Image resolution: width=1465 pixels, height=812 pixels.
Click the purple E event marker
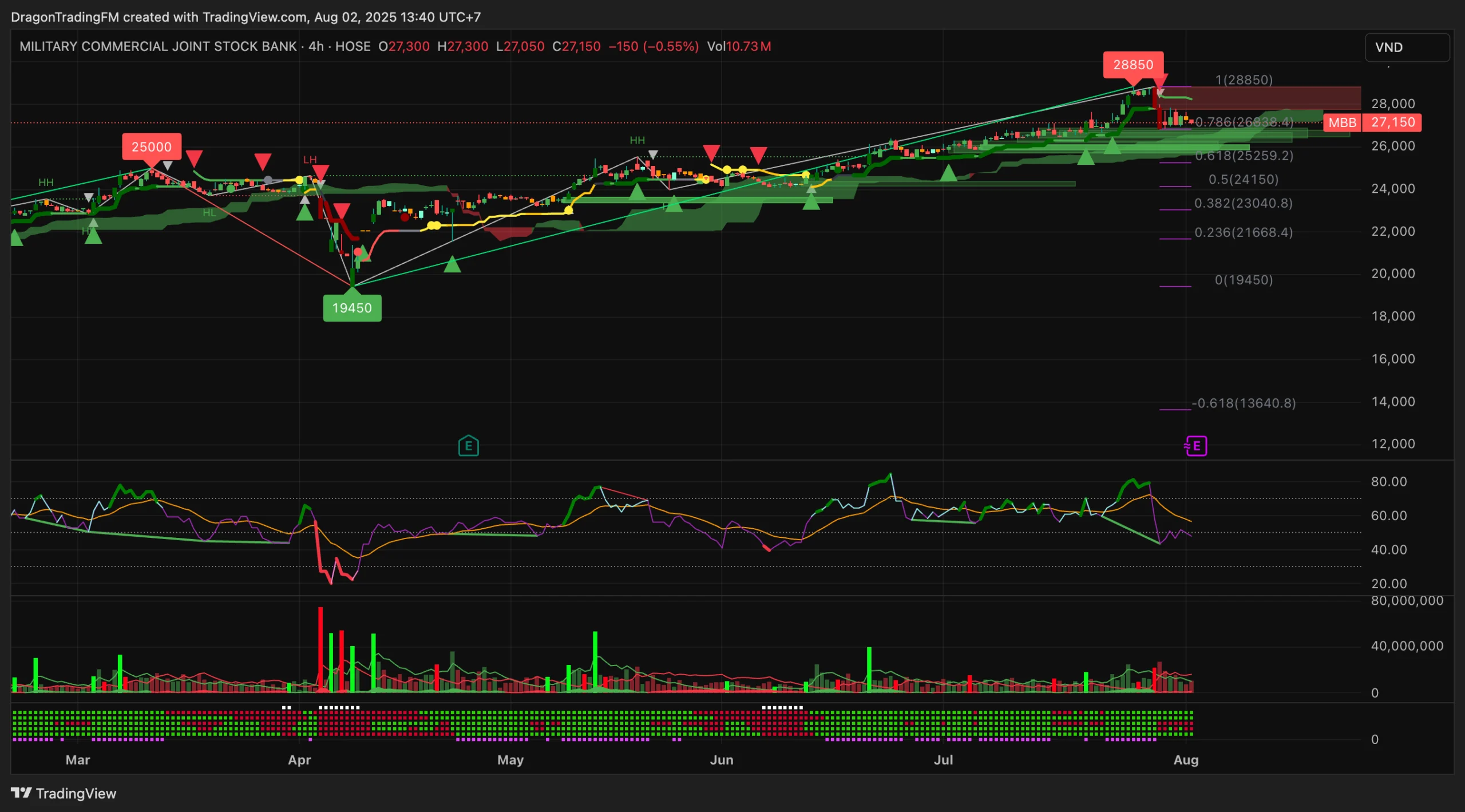[x=1196, y=446]
